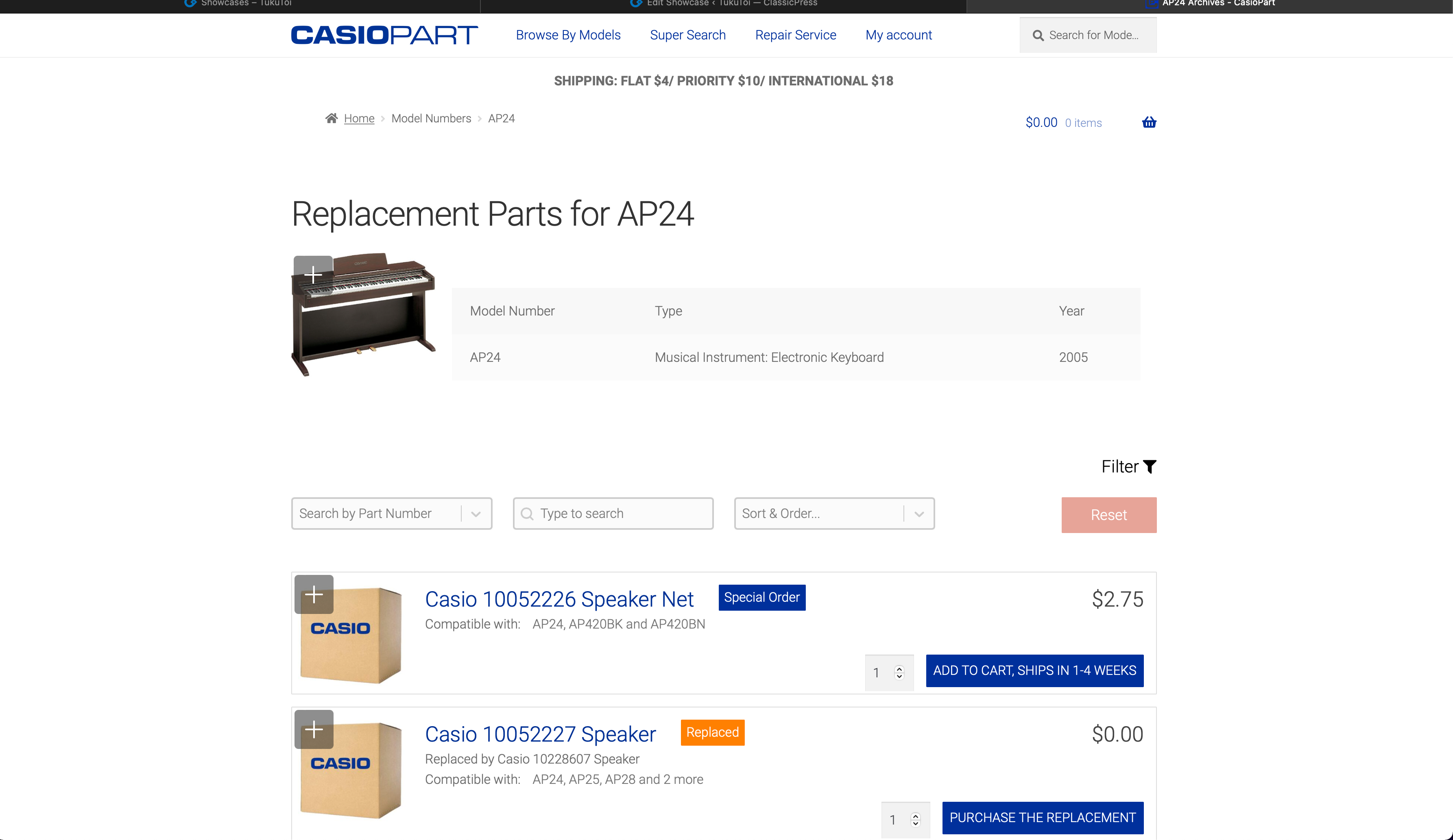Zoom the AP24 piano image plus icon
This screenshot has height=840, width=1453.
click(x=313, y=275)
